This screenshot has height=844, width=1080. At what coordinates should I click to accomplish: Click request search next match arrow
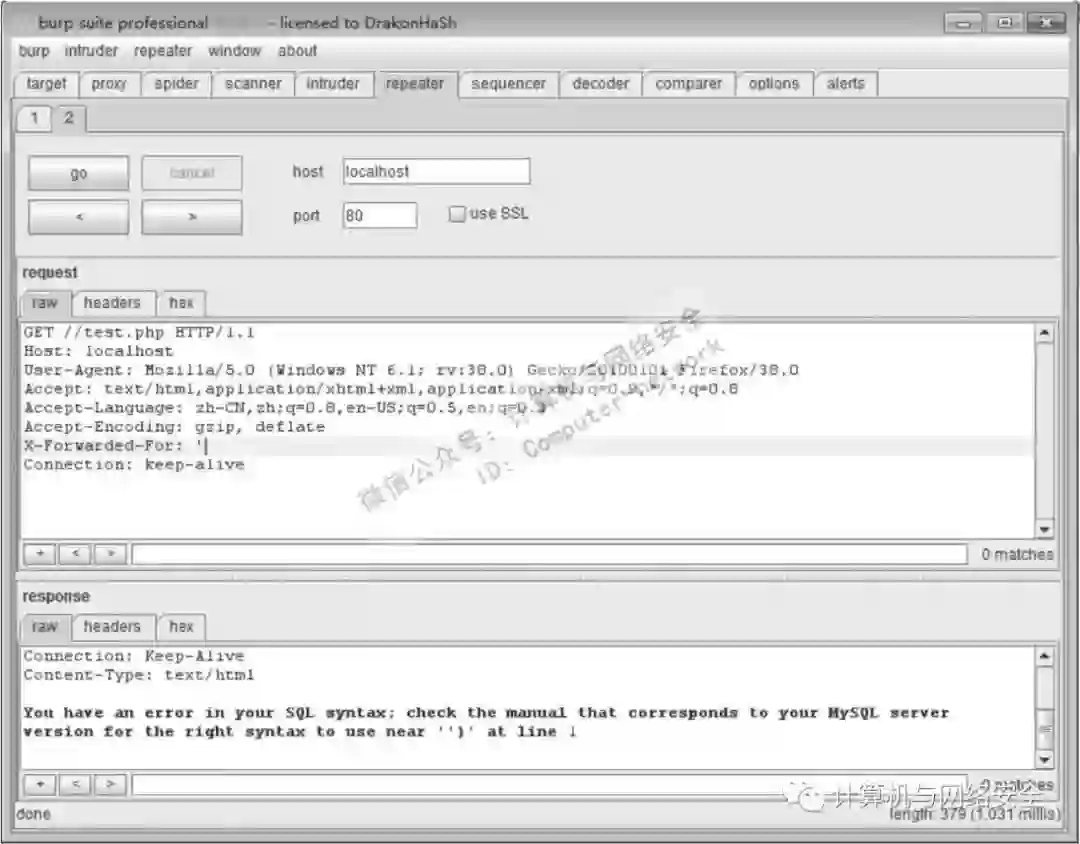tap(111, 553)
